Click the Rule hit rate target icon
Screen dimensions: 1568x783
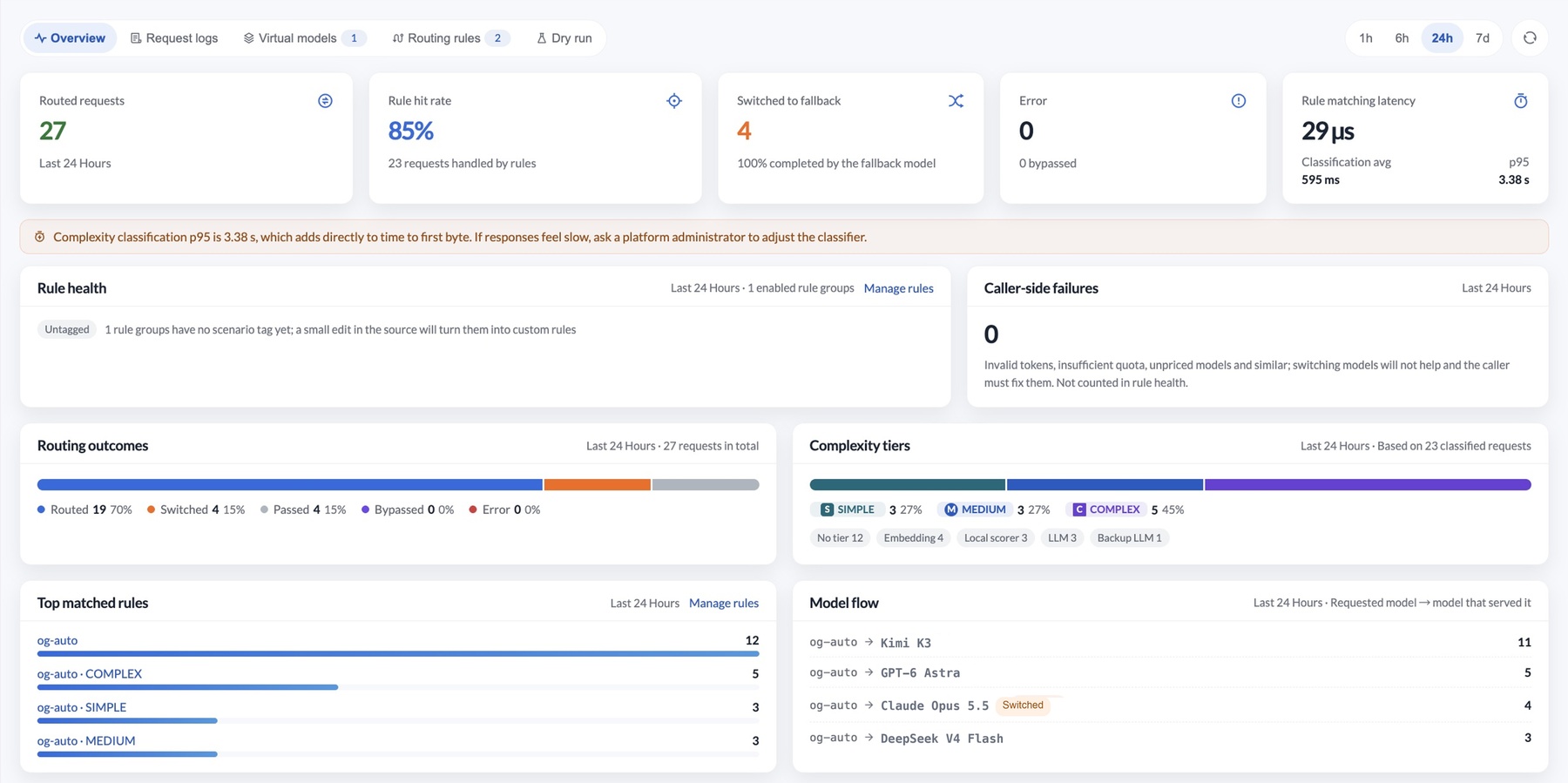point(674,101)
